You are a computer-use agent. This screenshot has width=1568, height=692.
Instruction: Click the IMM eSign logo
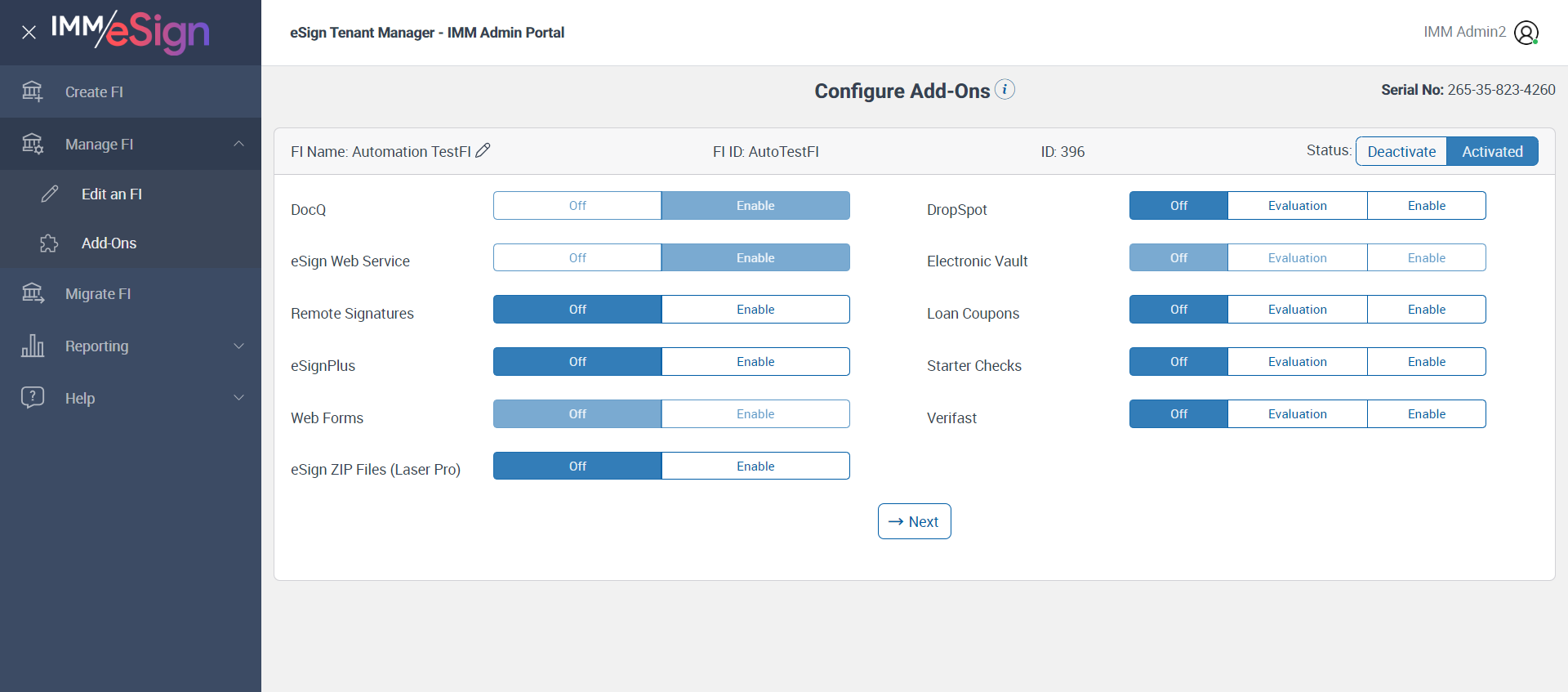[x=131, y=32]
